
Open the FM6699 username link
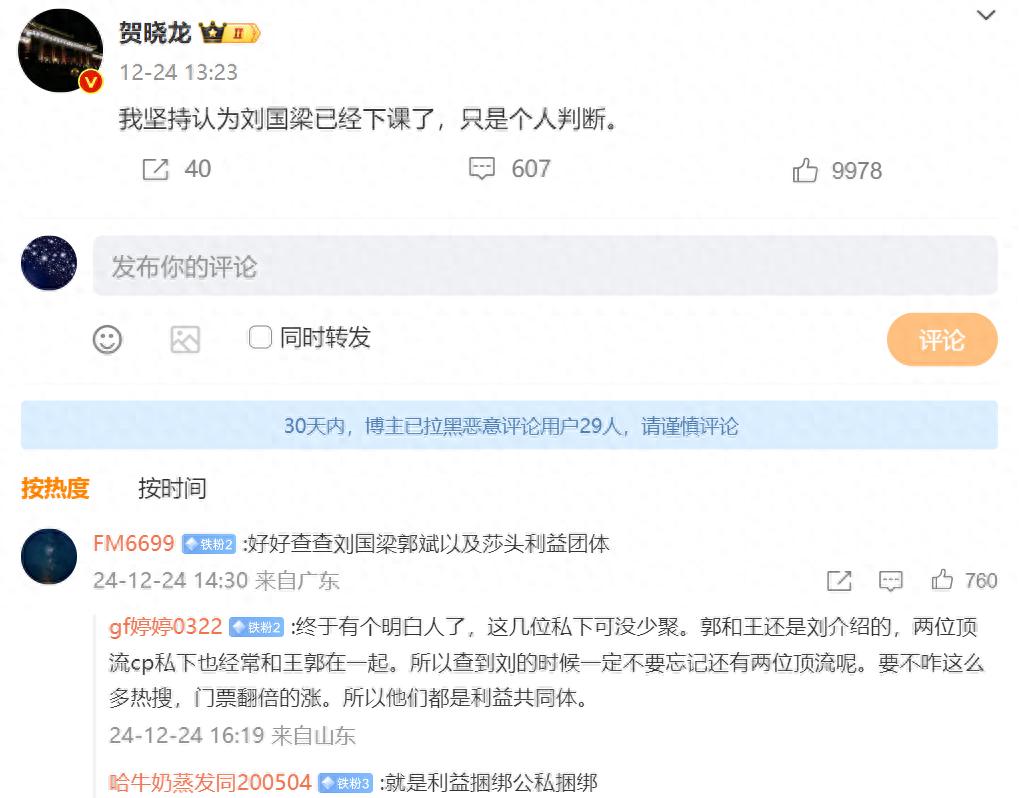[x=134, y=543]
